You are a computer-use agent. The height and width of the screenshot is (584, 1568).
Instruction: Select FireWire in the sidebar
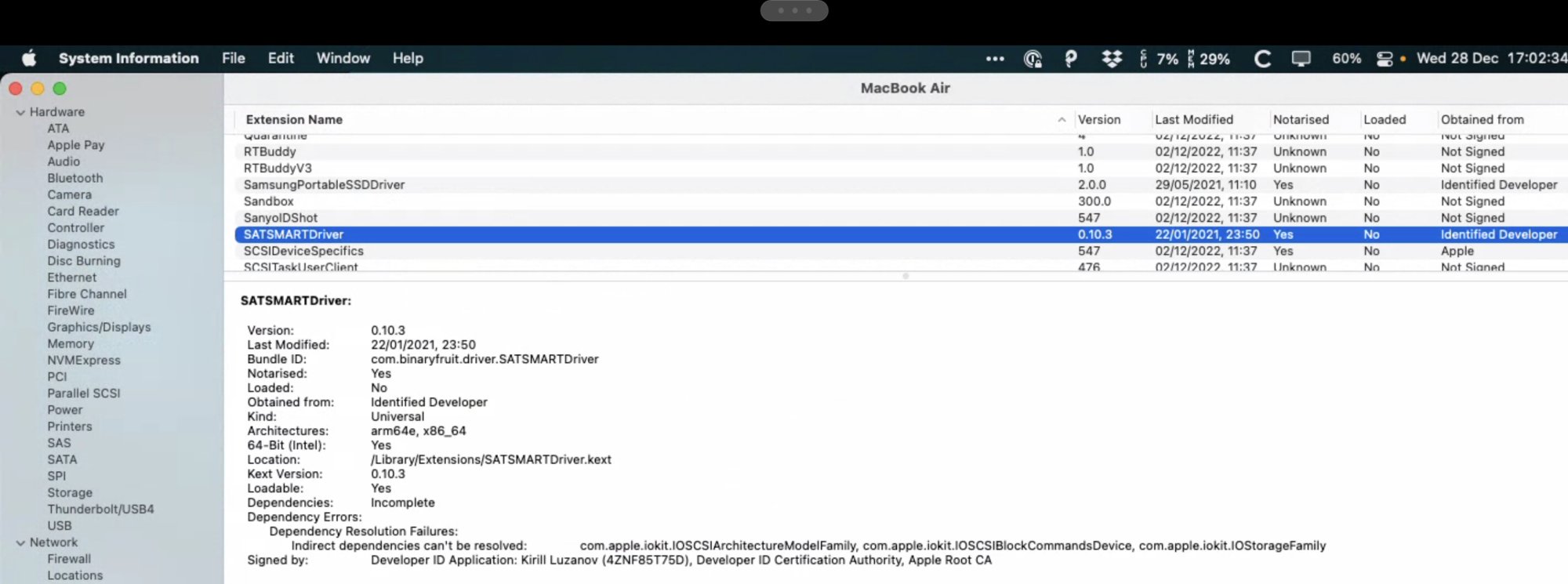pos(71,310)
